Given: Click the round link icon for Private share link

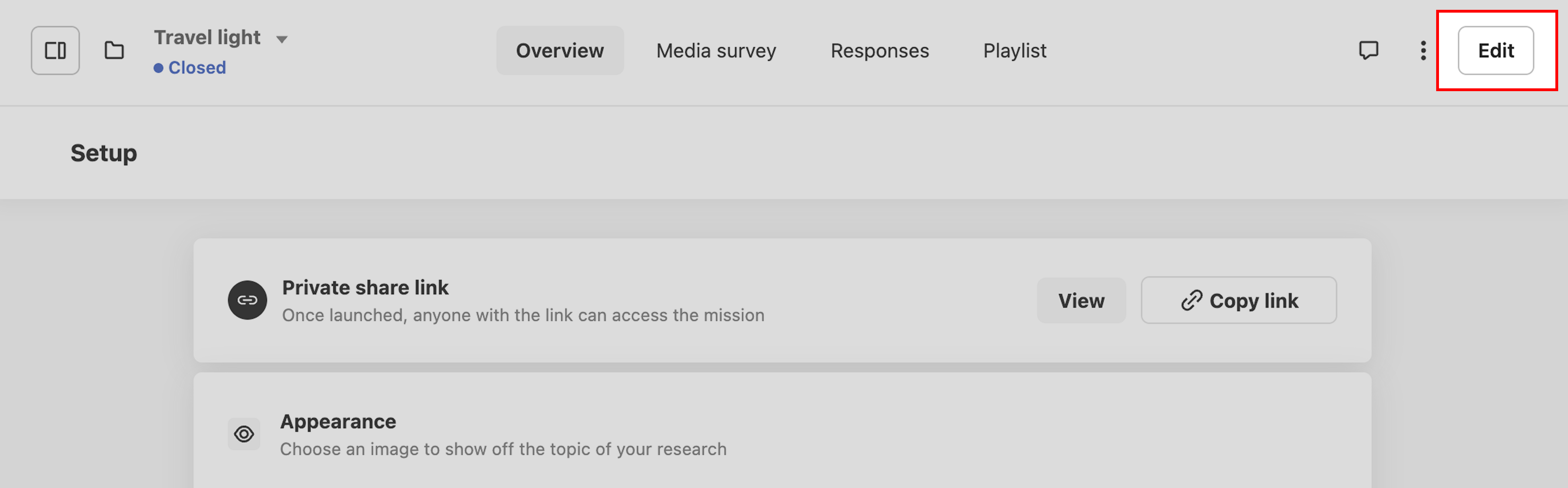Looking at the screenshot, I should pyautogui.click(x=247, y=300).
